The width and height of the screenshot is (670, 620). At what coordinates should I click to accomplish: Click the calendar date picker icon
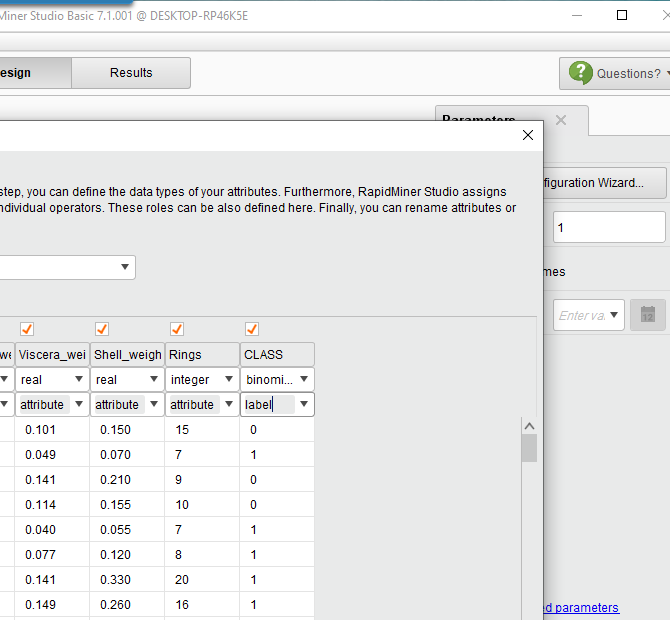click(x=648, y=315)
